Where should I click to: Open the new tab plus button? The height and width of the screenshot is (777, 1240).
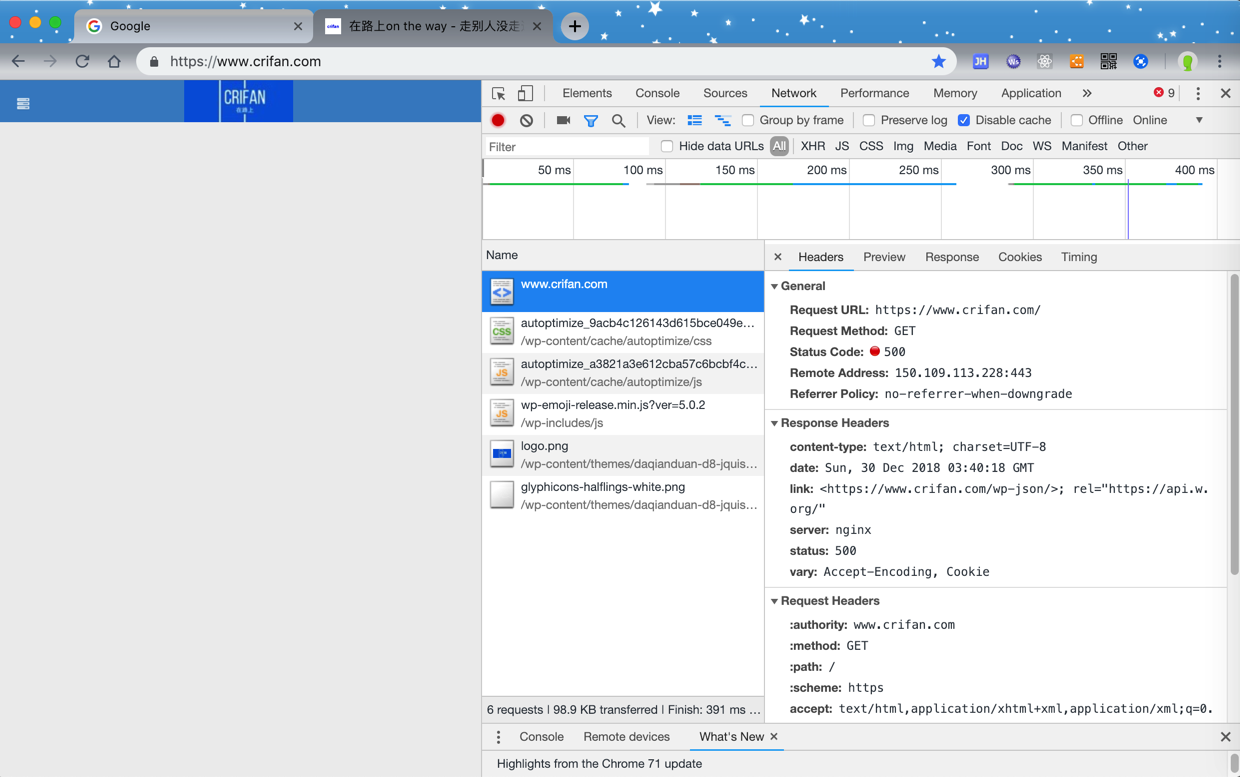[x=574, y=26]
